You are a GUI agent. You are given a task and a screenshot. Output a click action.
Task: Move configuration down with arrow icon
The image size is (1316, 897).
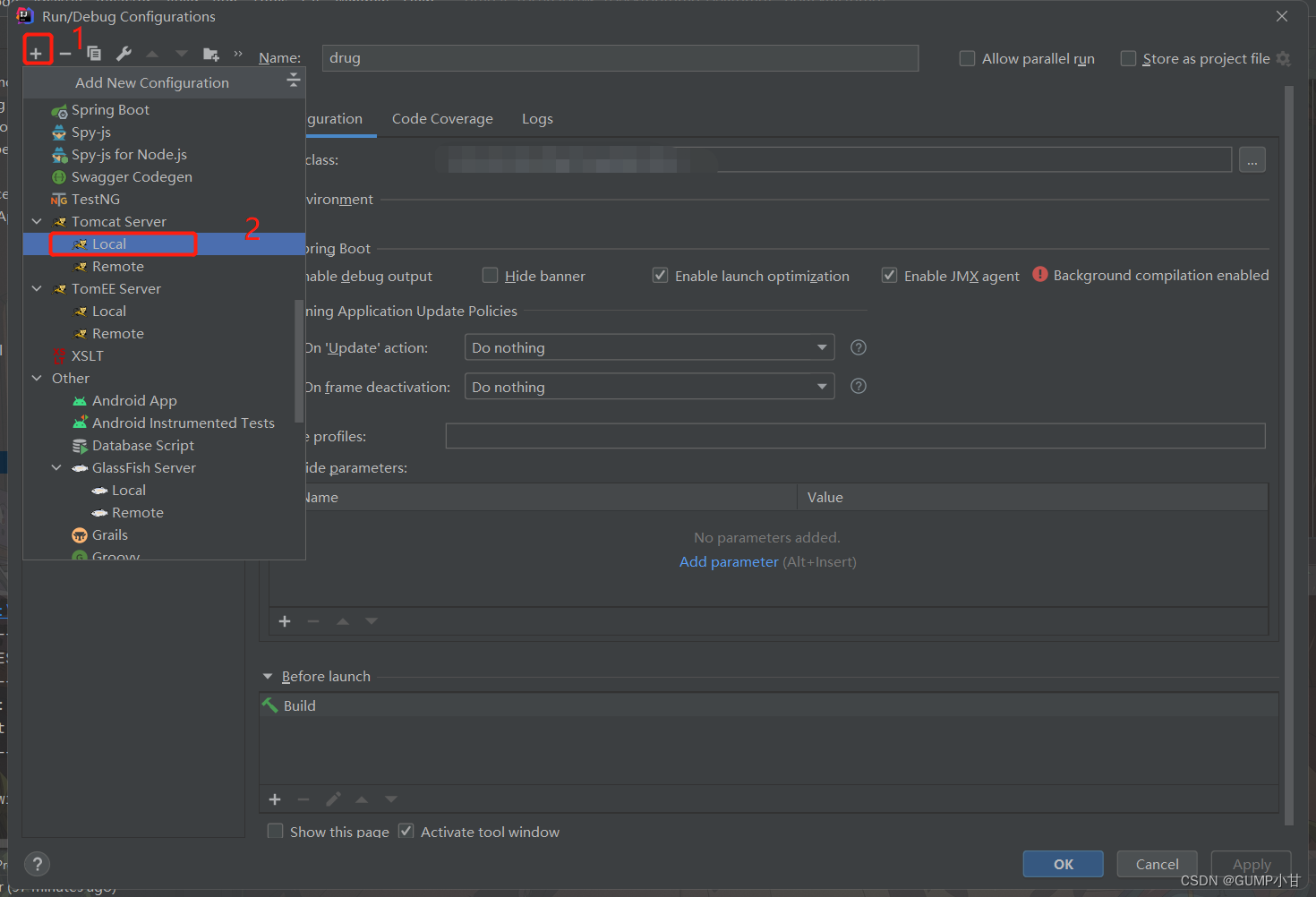pos(182,54)
